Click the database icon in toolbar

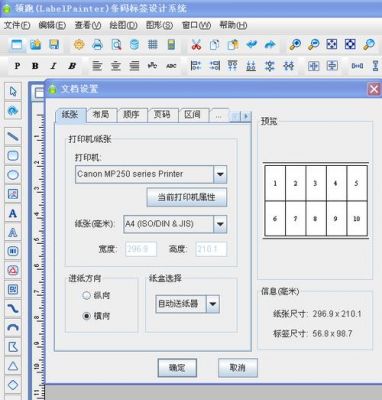134,44
